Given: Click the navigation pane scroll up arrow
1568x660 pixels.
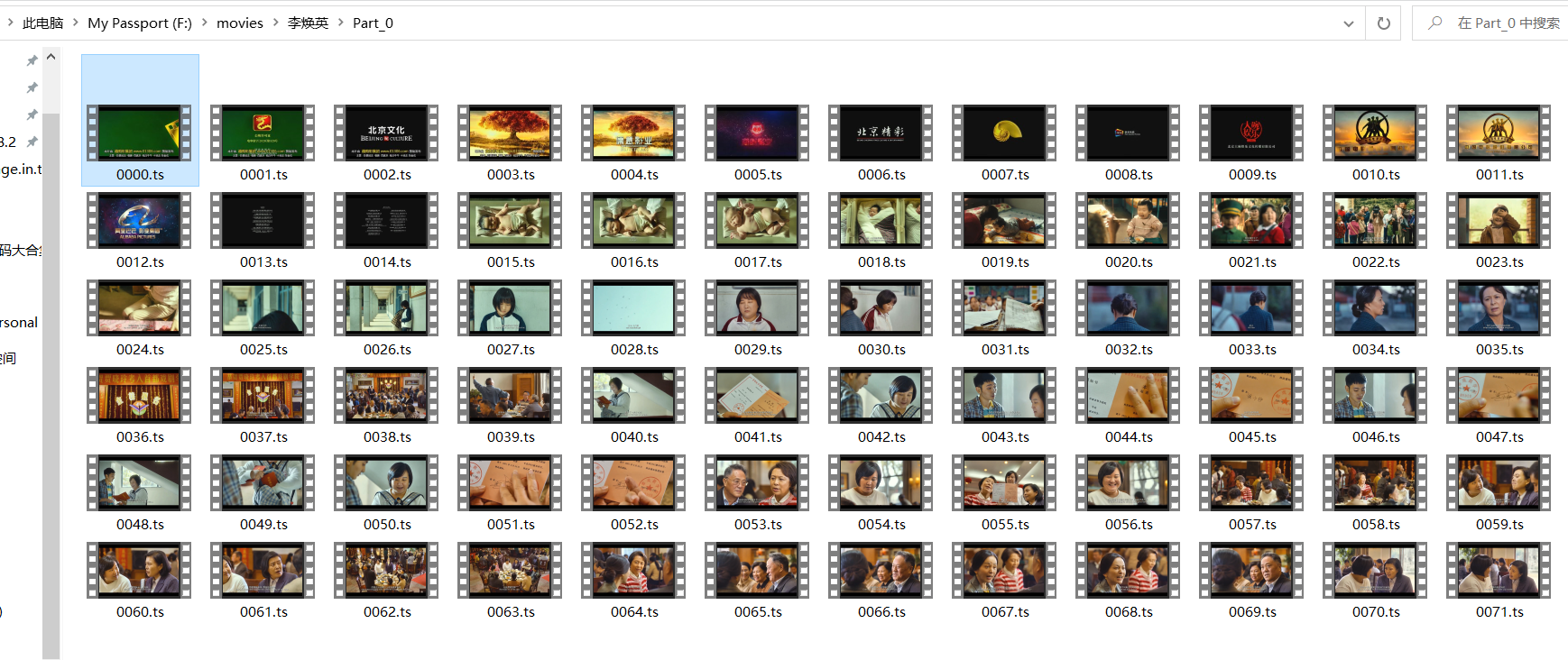Looking at the screenshot, I should click(51, 56).
